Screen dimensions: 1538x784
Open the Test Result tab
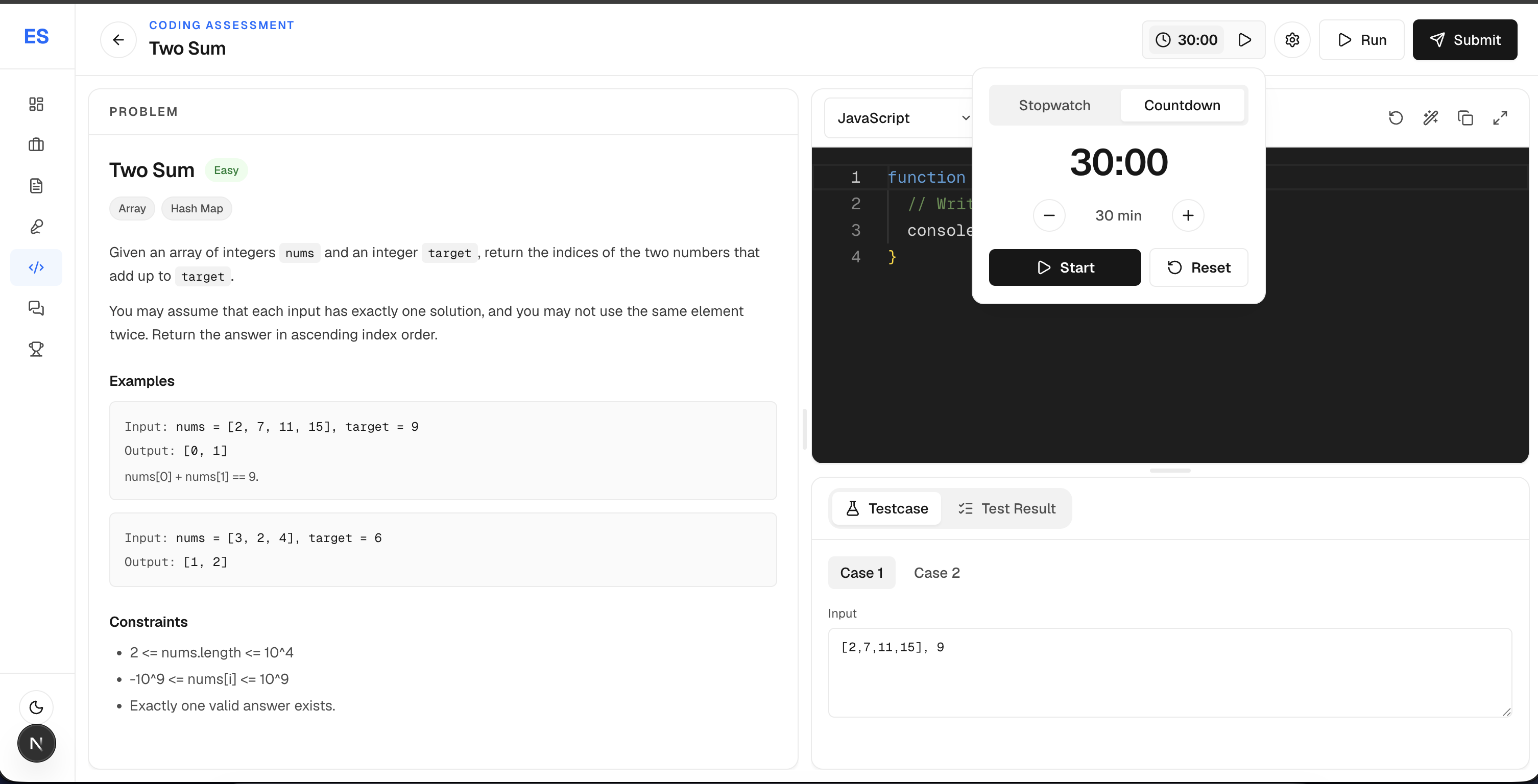click(x=1006, y=508)
